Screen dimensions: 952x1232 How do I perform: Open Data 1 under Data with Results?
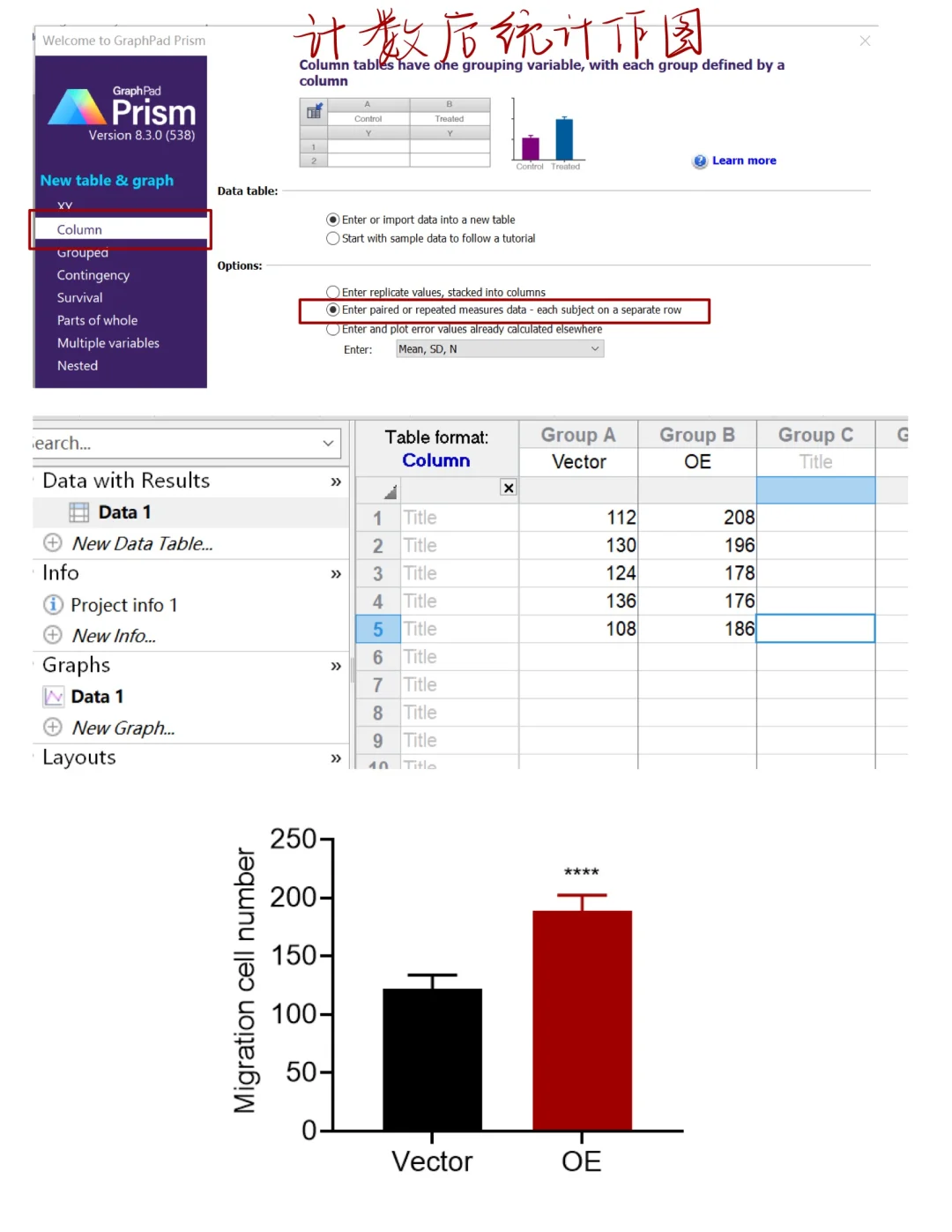pyautogui.click(x=124, y=512)
